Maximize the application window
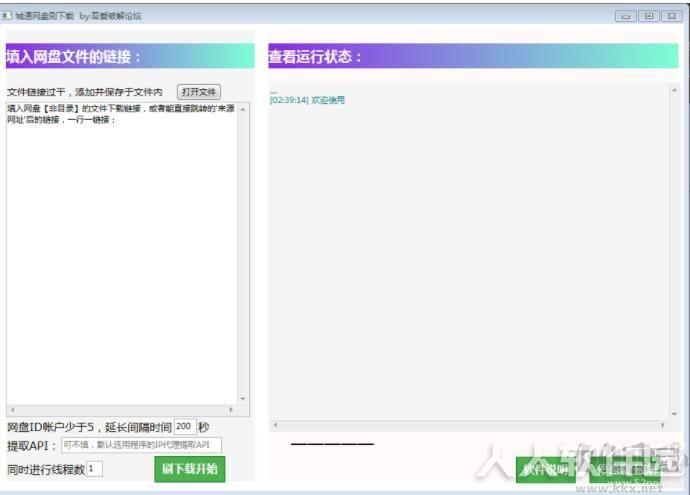 [649, 16]
